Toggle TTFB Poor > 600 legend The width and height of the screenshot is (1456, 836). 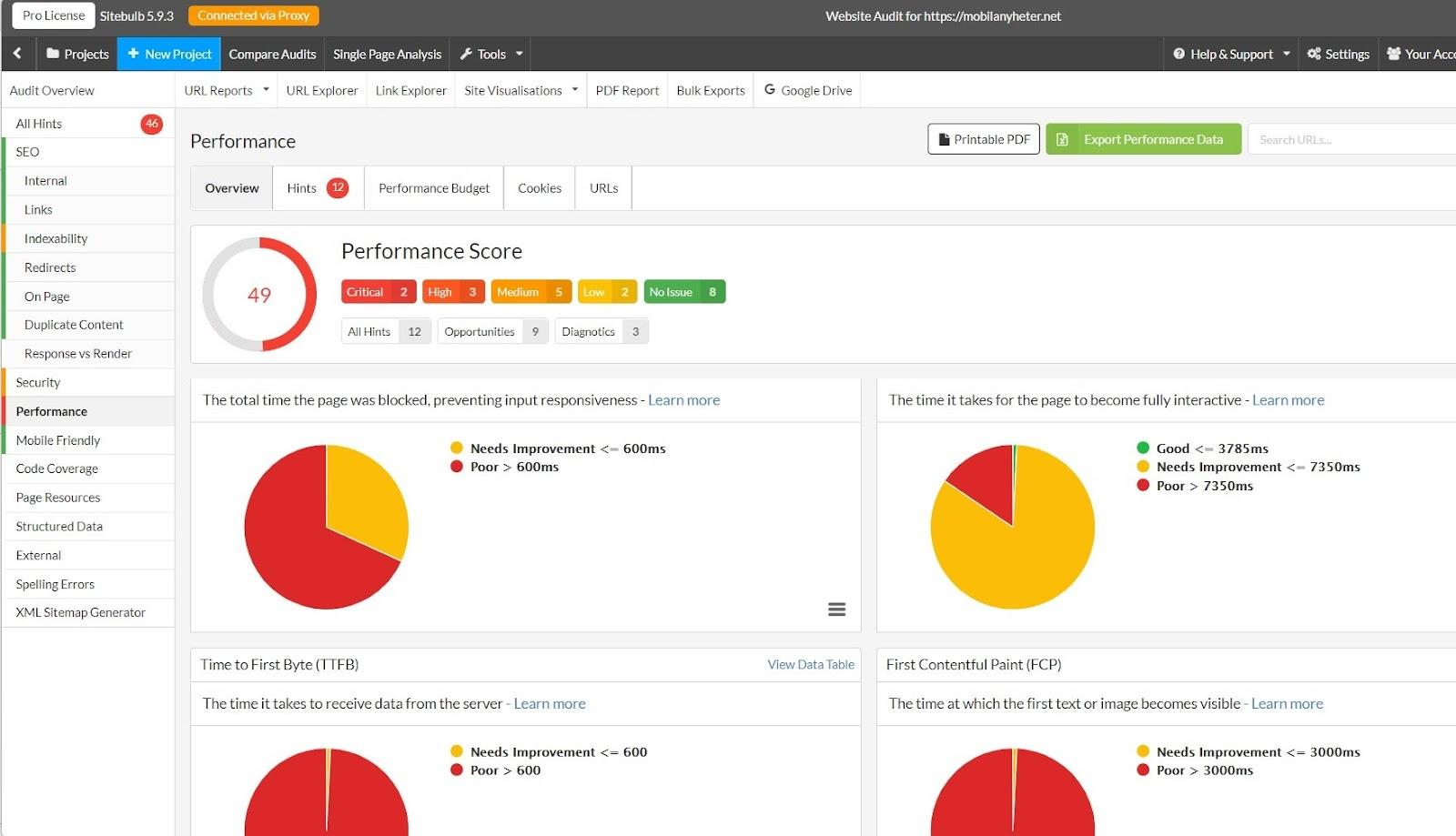tap(495, 771)
